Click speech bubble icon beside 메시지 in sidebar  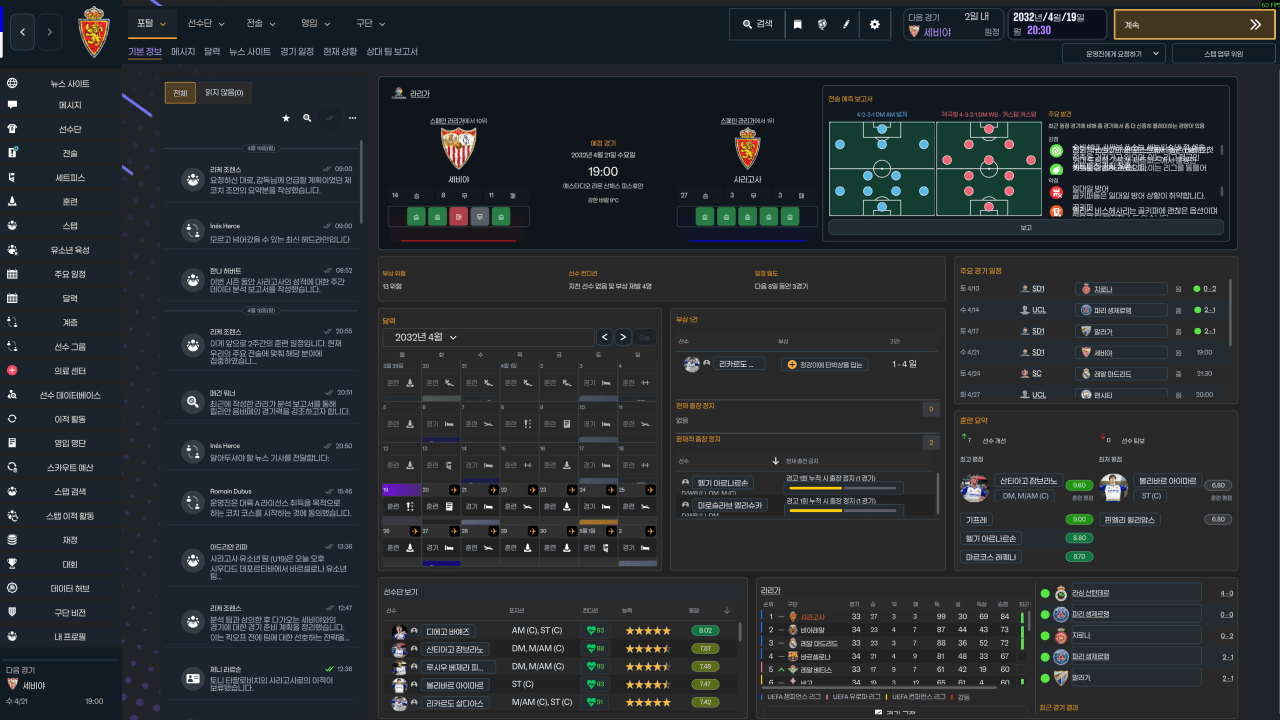click(x=12, y=104)
